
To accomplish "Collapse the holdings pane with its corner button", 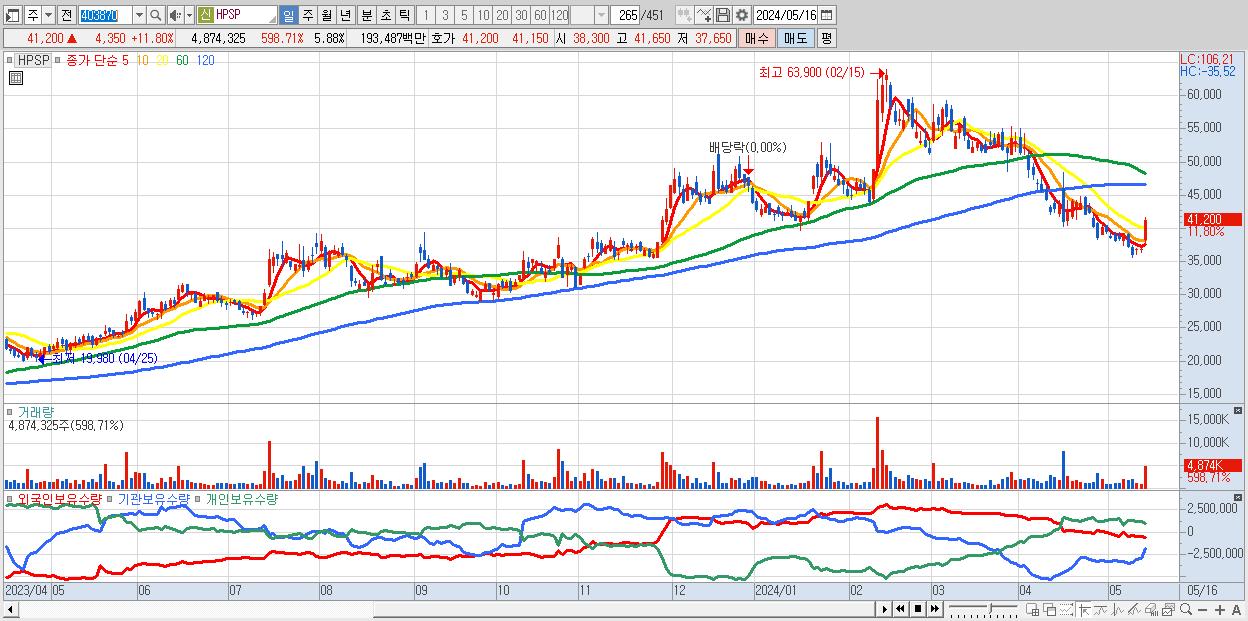I will tap(1240, 497).
